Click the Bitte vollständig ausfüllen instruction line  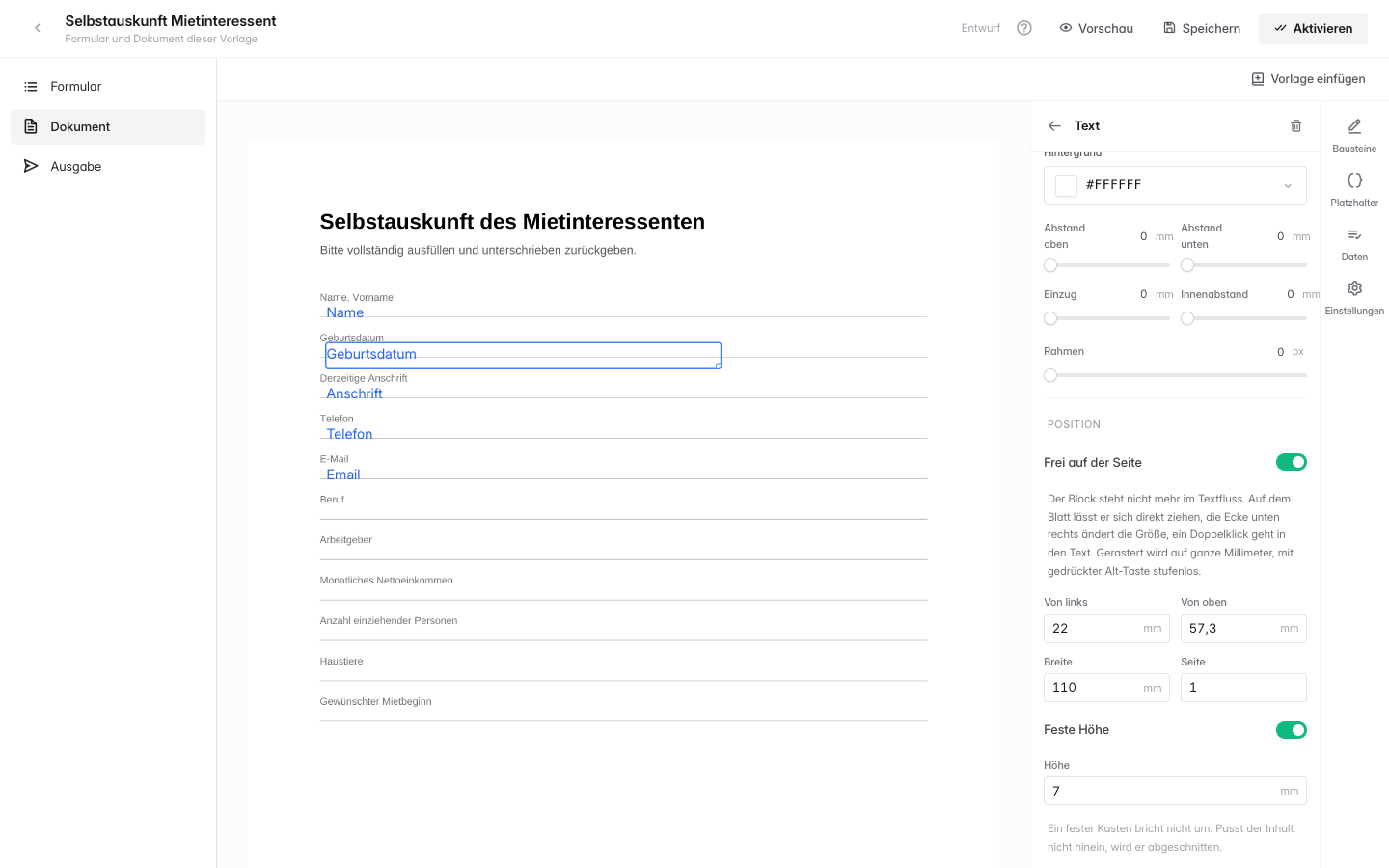(x=477, y=250)
